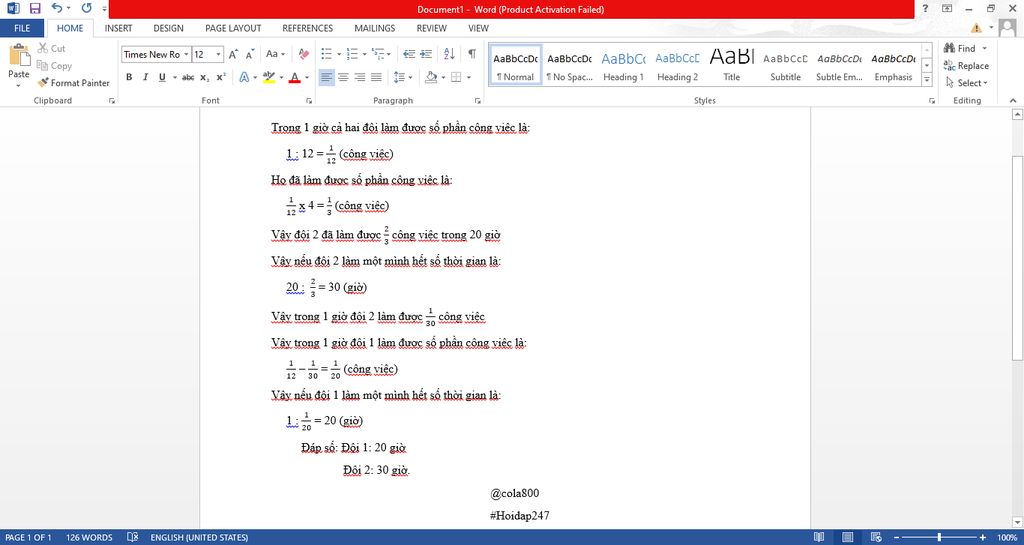1024x545 pixels.
Task: Shrink font size with smaller A icon
Action: point(249,54)
